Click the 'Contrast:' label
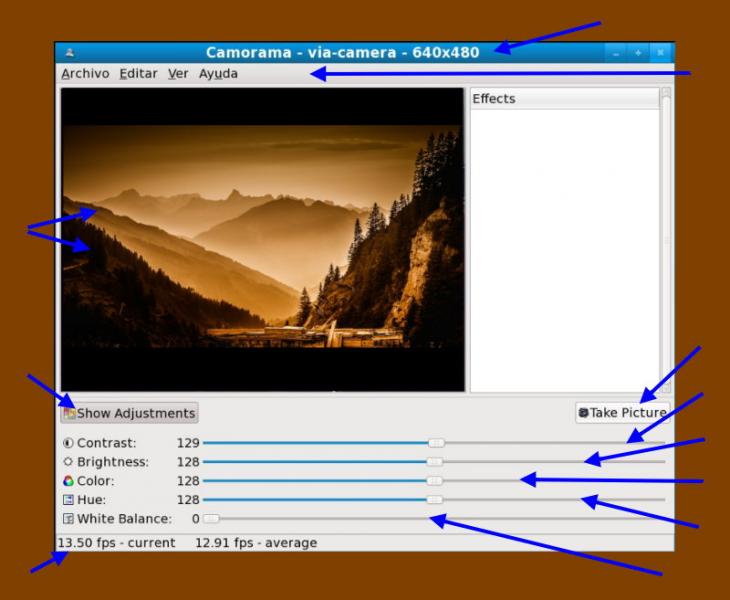This screenshot has width=730, height=600. pyautogui.click(x=107, y=443)
